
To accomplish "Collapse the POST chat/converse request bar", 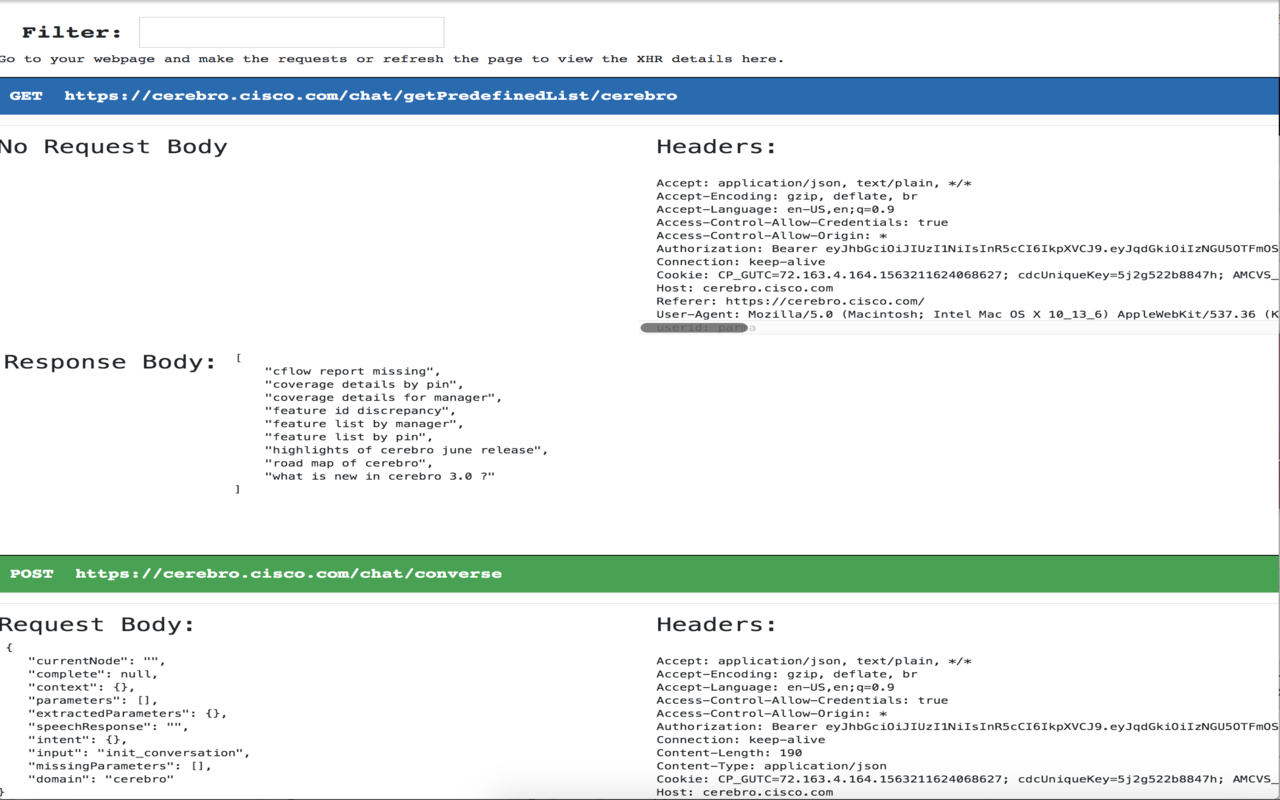I will point(640,574).
